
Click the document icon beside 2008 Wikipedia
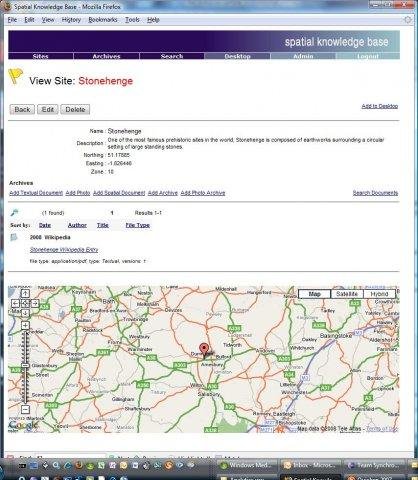click(x=14, y=237)
